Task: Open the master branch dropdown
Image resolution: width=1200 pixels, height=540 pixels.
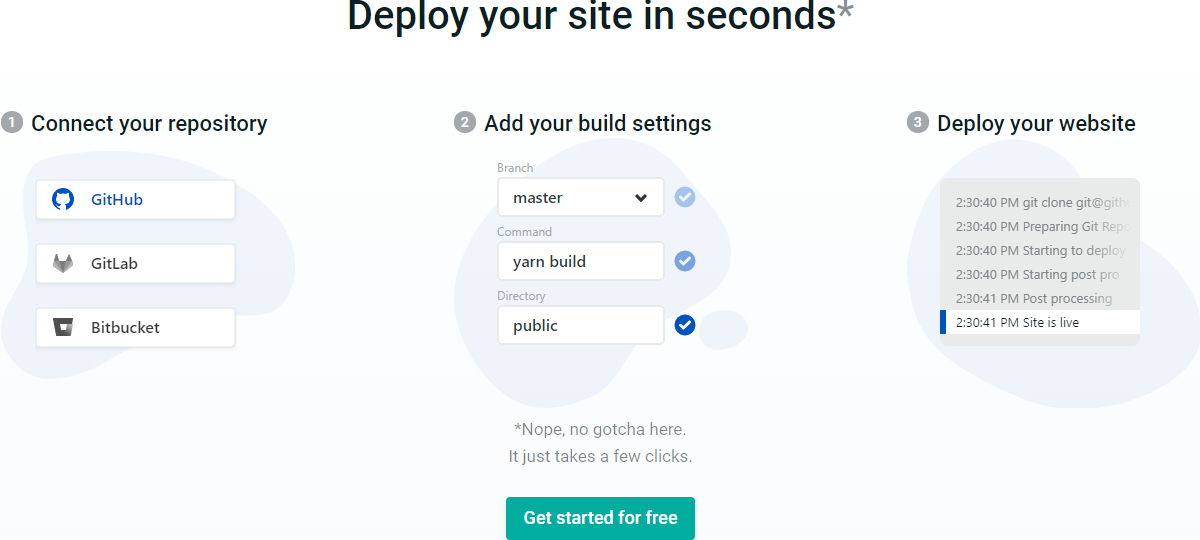Action: [x=570, y=198]
